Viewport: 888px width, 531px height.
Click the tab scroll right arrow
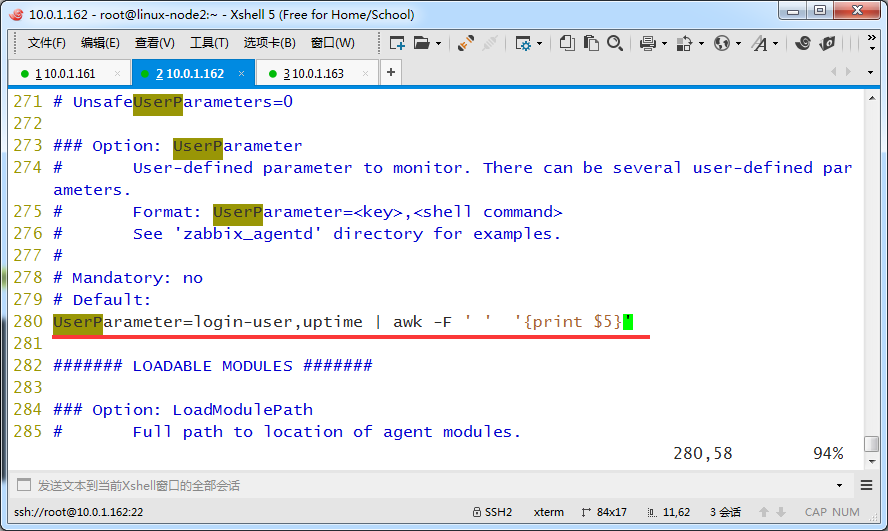click(x=848, y=71)
